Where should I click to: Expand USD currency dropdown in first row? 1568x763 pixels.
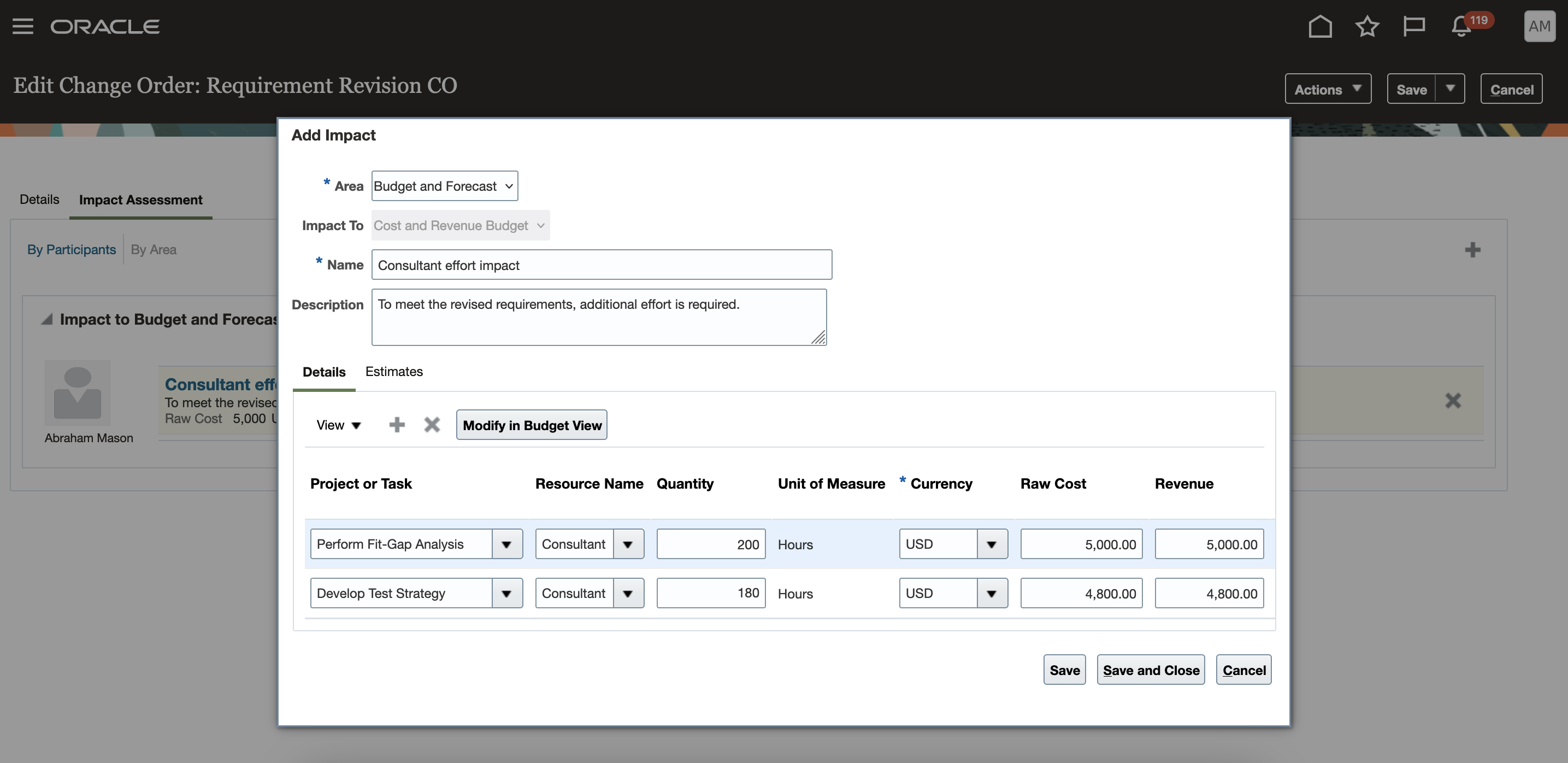[992, 544]
